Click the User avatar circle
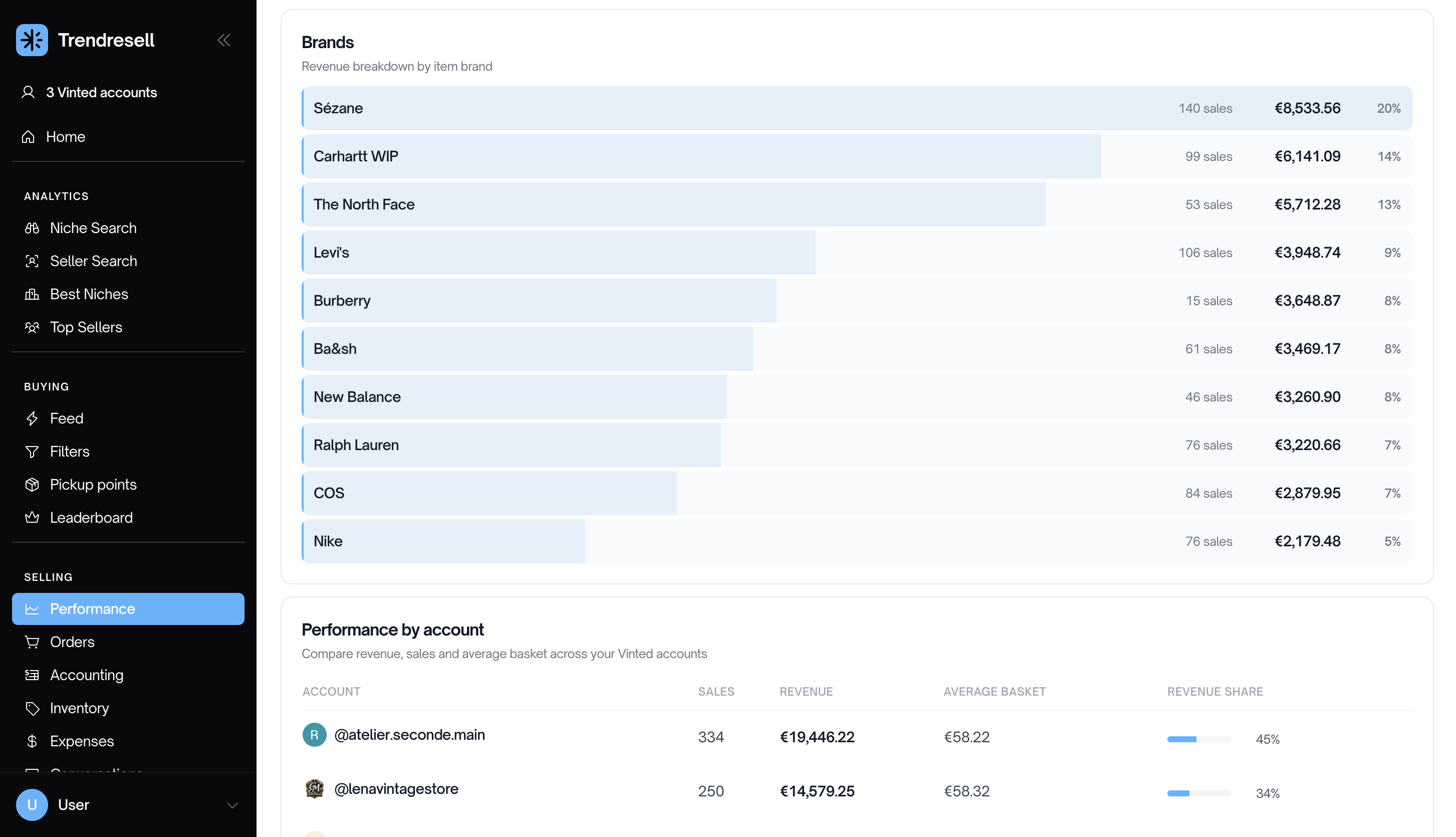Viewport: 1456px width, 837px height. pos(32,805)
